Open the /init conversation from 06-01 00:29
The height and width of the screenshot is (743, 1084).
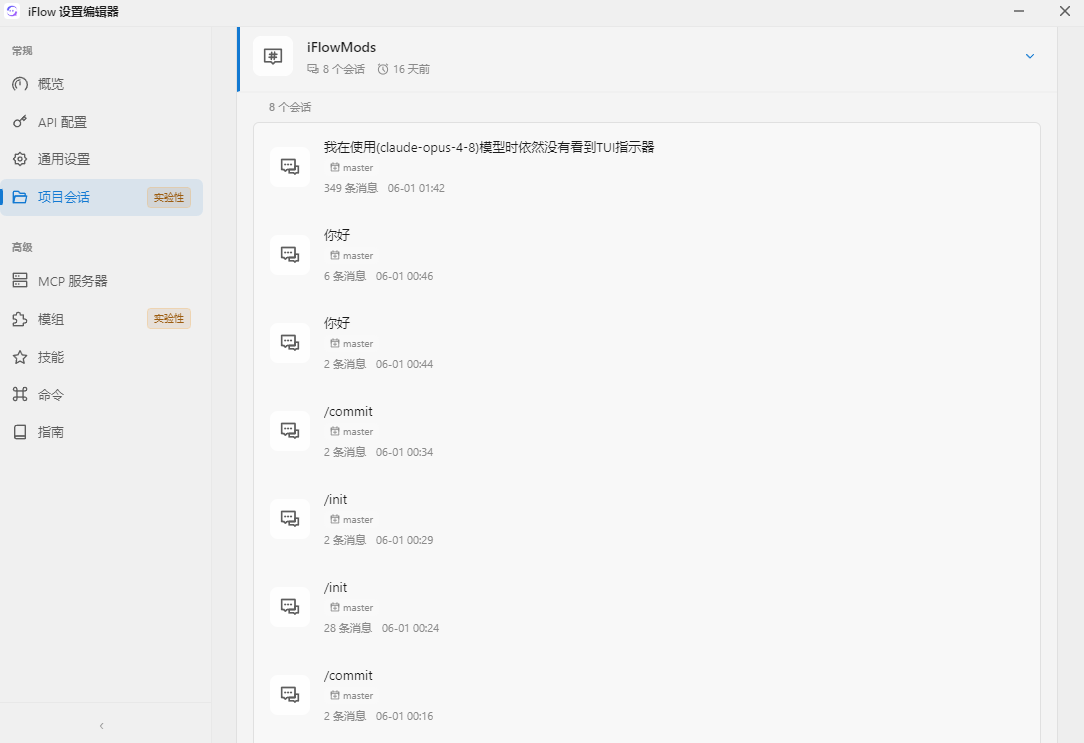point(646,518)
